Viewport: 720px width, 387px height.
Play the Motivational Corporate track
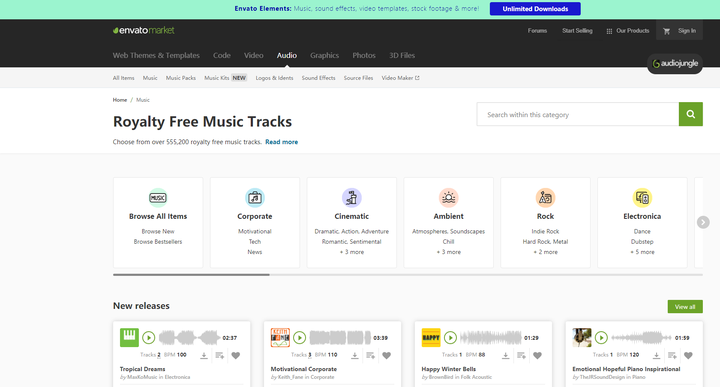(299, 338)
